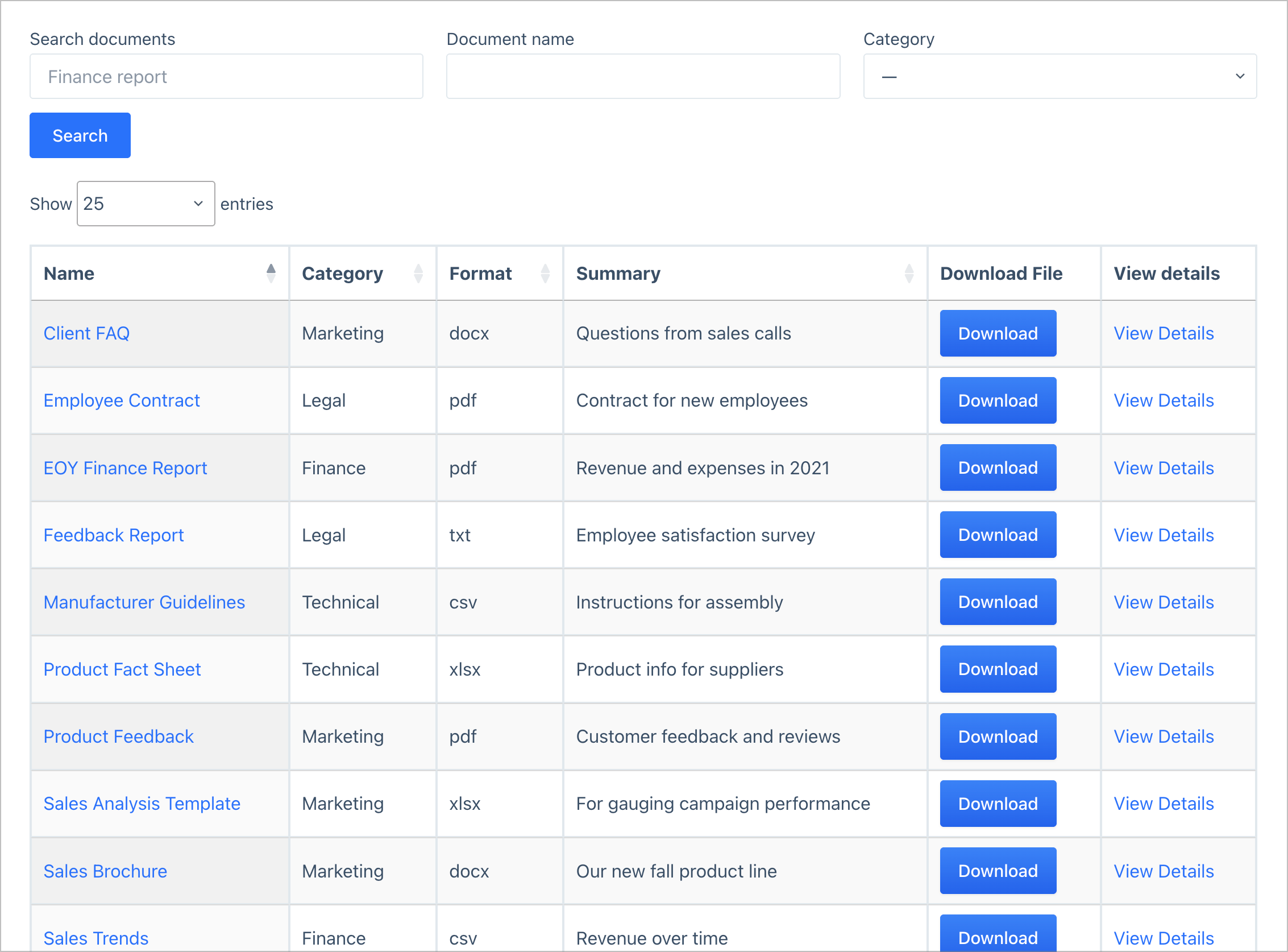Open the Category filter dropdown
This screenshot has height=952, width=1288.
1060,76
